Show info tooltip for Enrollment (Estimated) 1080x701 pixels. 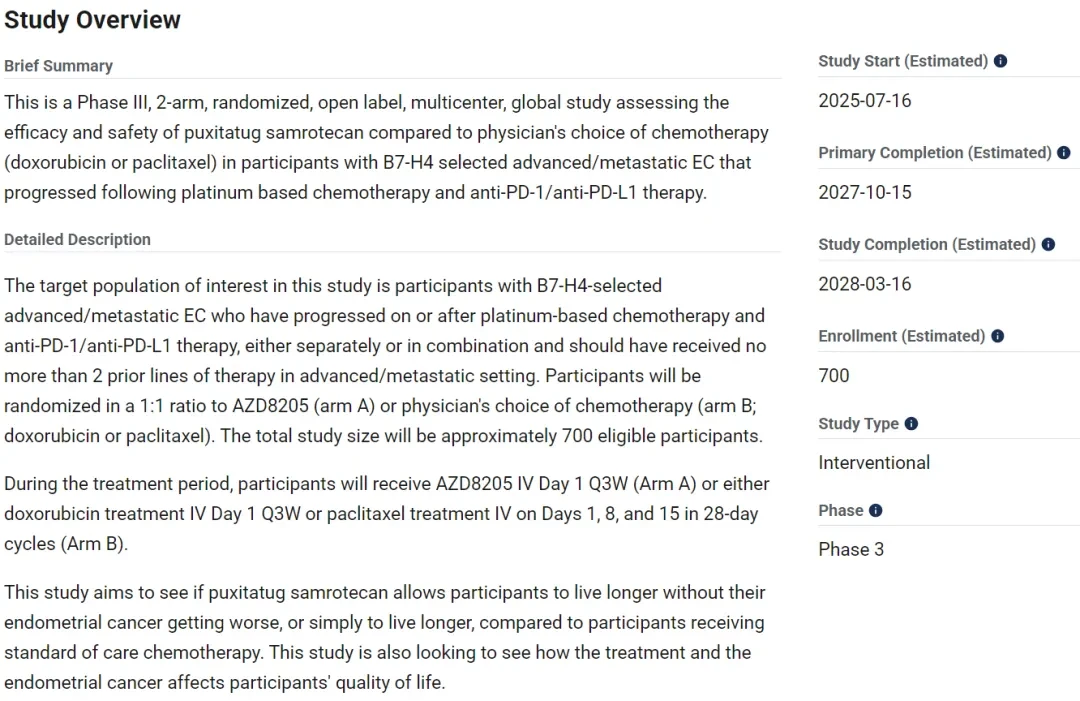(997, 336)
